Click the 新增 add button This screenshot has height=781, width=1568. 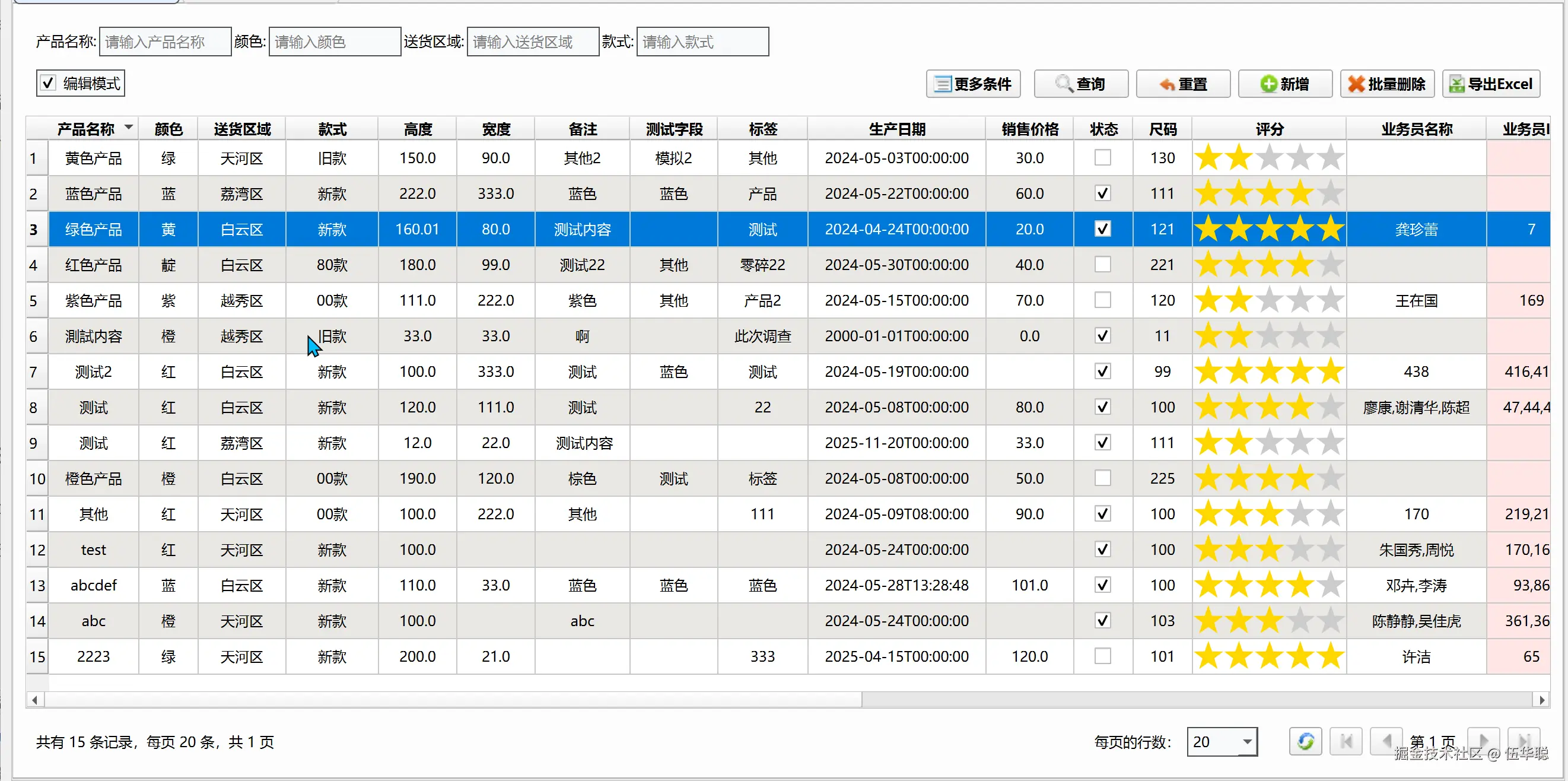click(x=1285, y=84)
